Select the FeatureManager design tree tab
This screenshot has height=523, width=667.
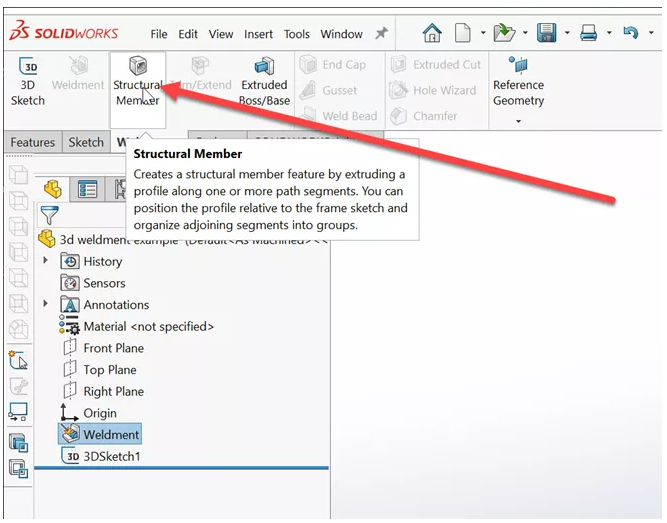(53, 189)
